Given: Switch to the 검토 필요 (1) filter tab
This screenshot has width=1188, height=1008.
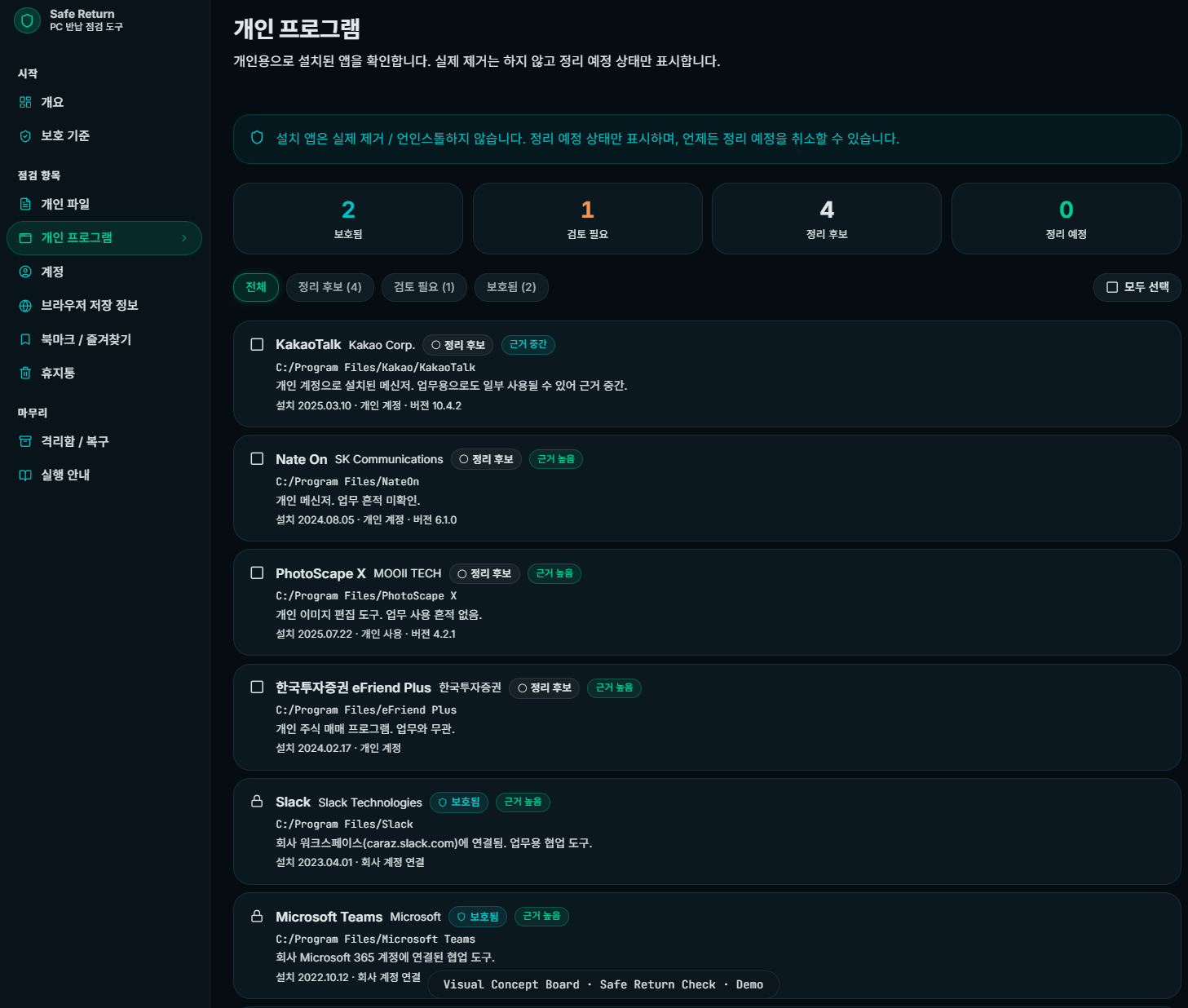Looking at the screenshot, I should [424, 287].
